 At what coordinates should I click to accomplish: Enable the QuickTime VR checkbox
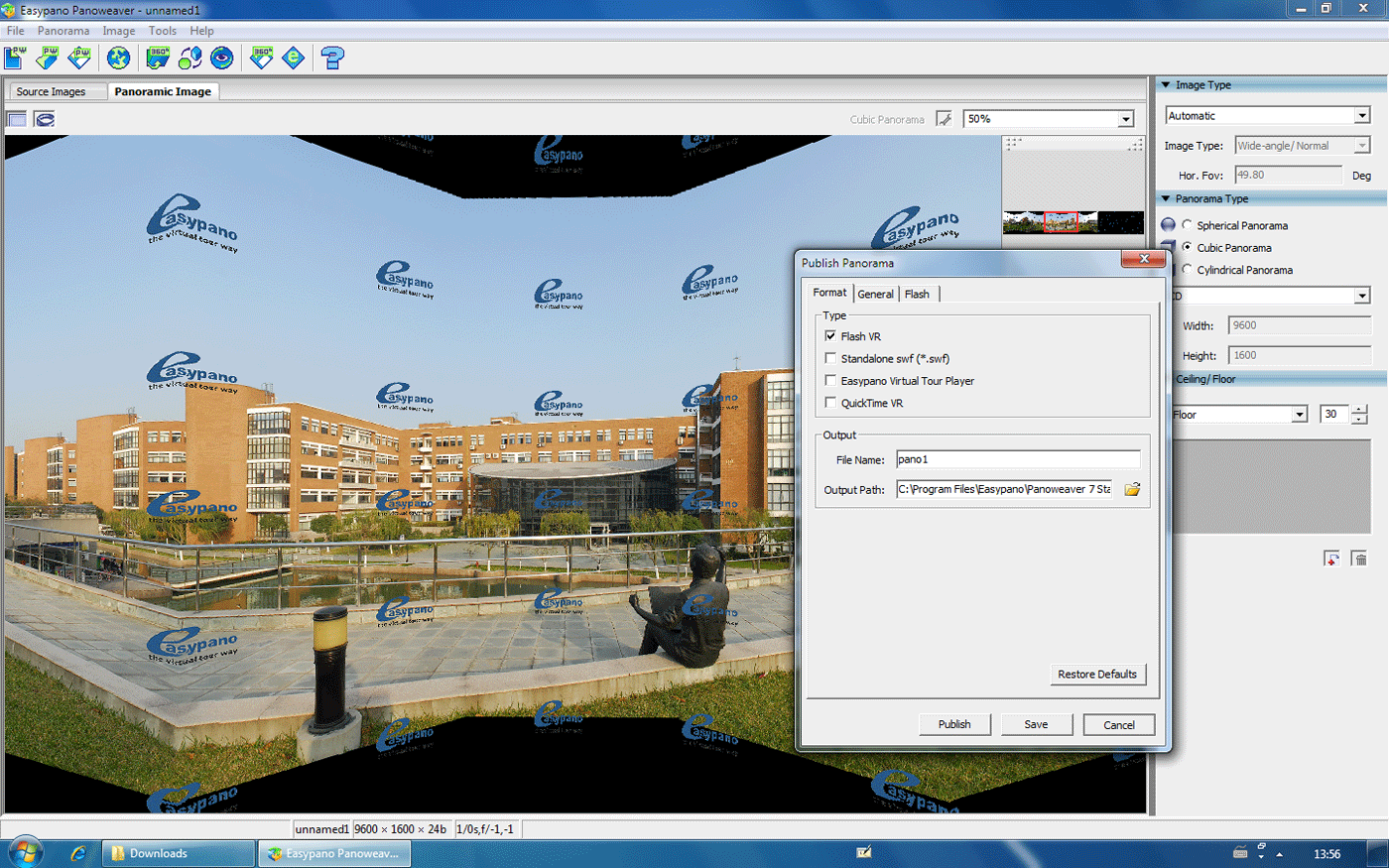coord(830,402)
